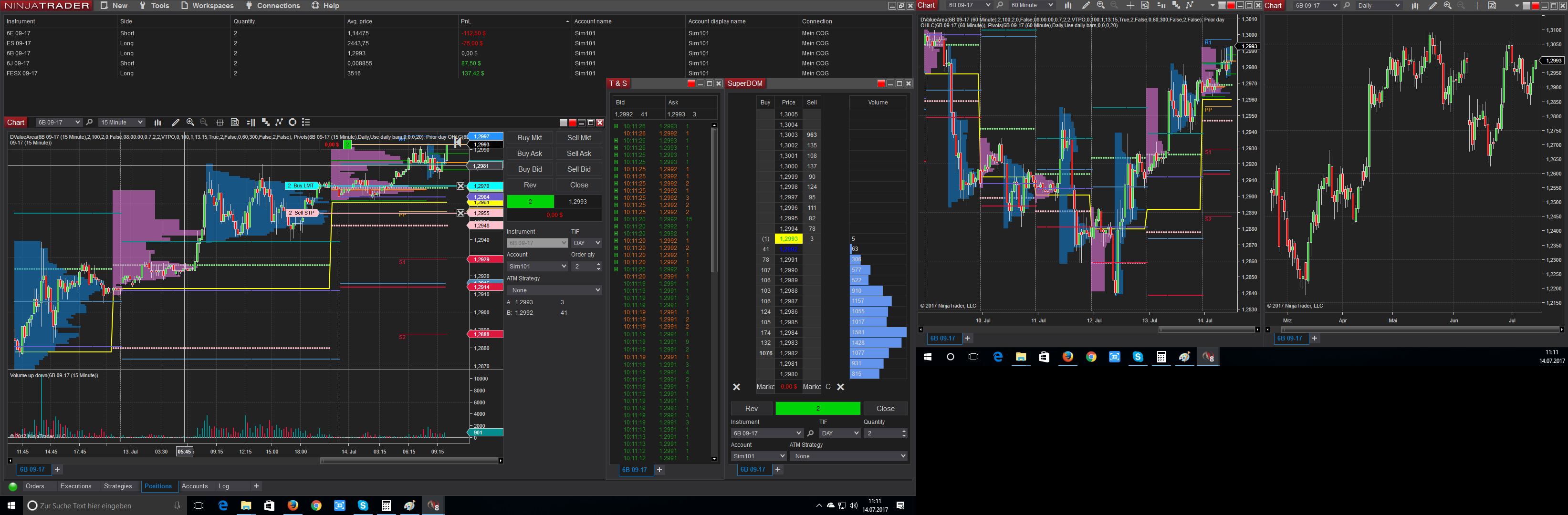The width and height of the screenshot is (1568, 515).
Task: Open the Connections menu
Action: (272, 5)
